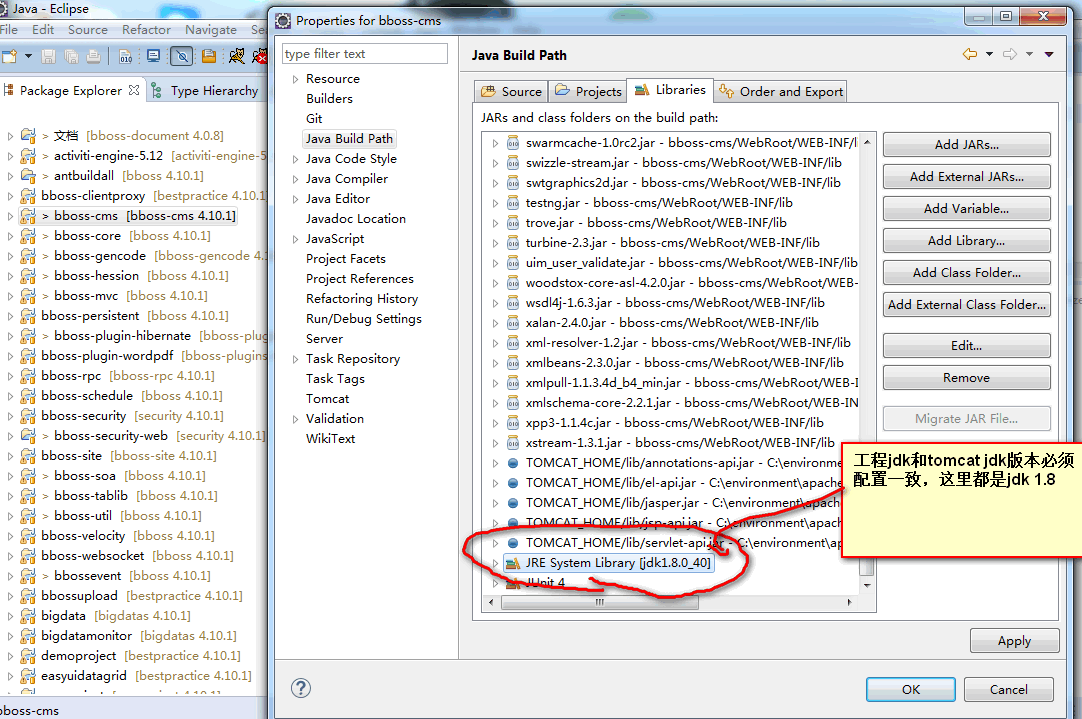Screen dimensions: 1082x719
Task: Click the Add JARs... button
Action: [966, 144]
